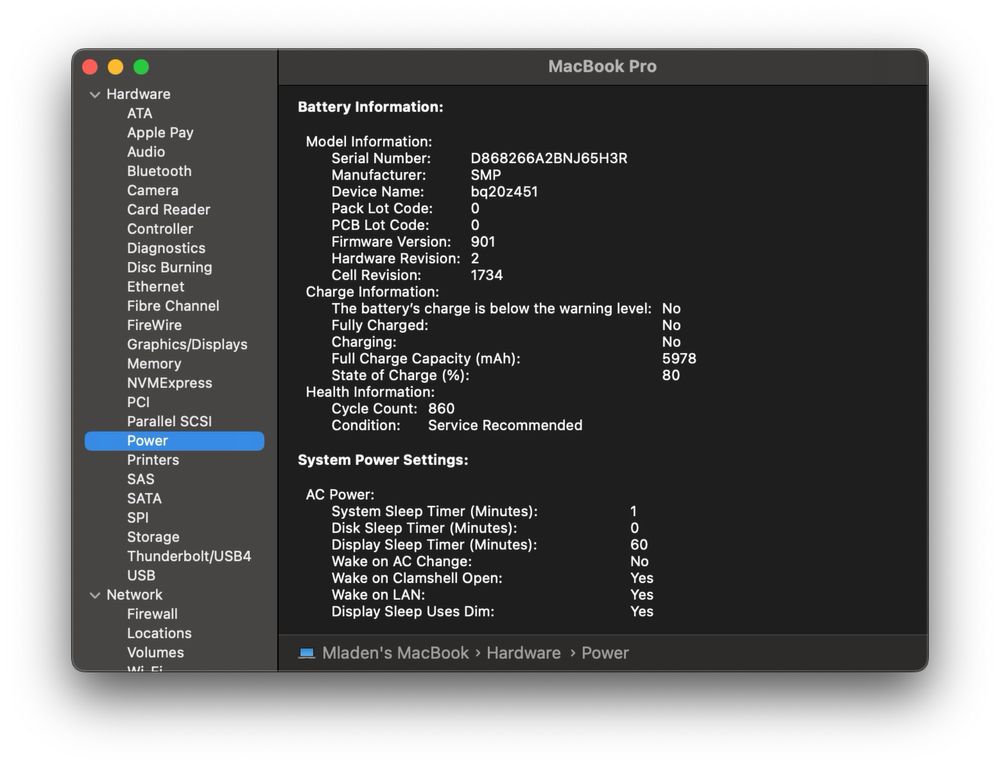Click Mladen's MacBook in the path bar
This screenshot has width=1000, height=767.
[395, 653]
